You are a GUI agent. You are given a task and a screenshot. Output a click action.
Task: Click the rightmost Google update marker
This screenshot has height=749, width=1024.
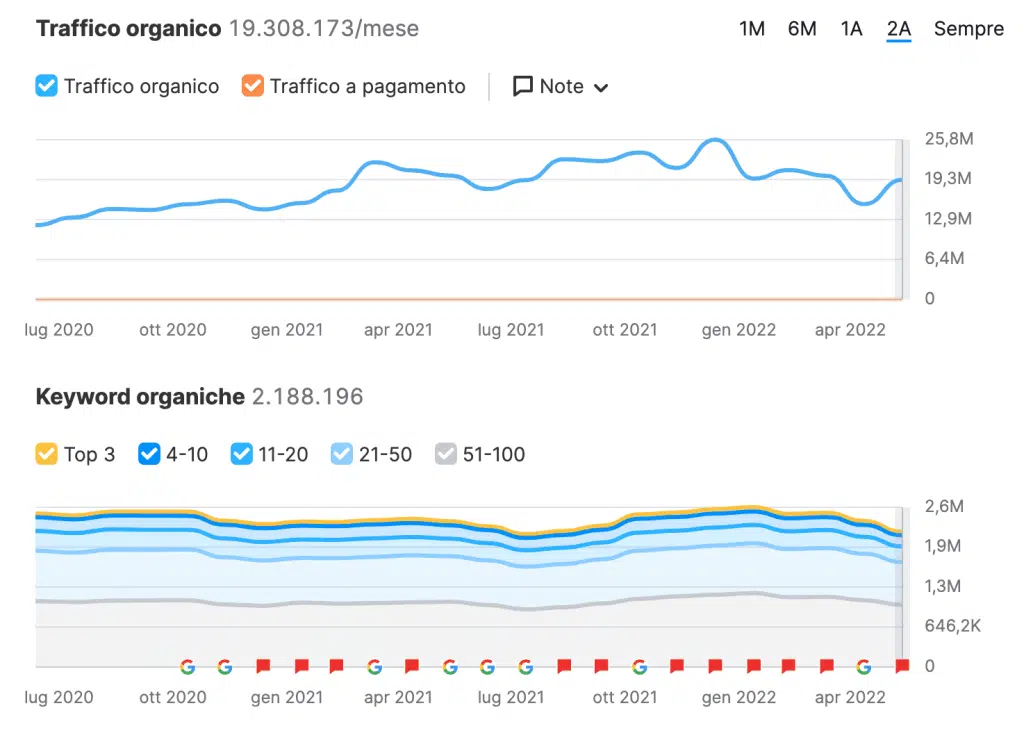click(864, 666)
